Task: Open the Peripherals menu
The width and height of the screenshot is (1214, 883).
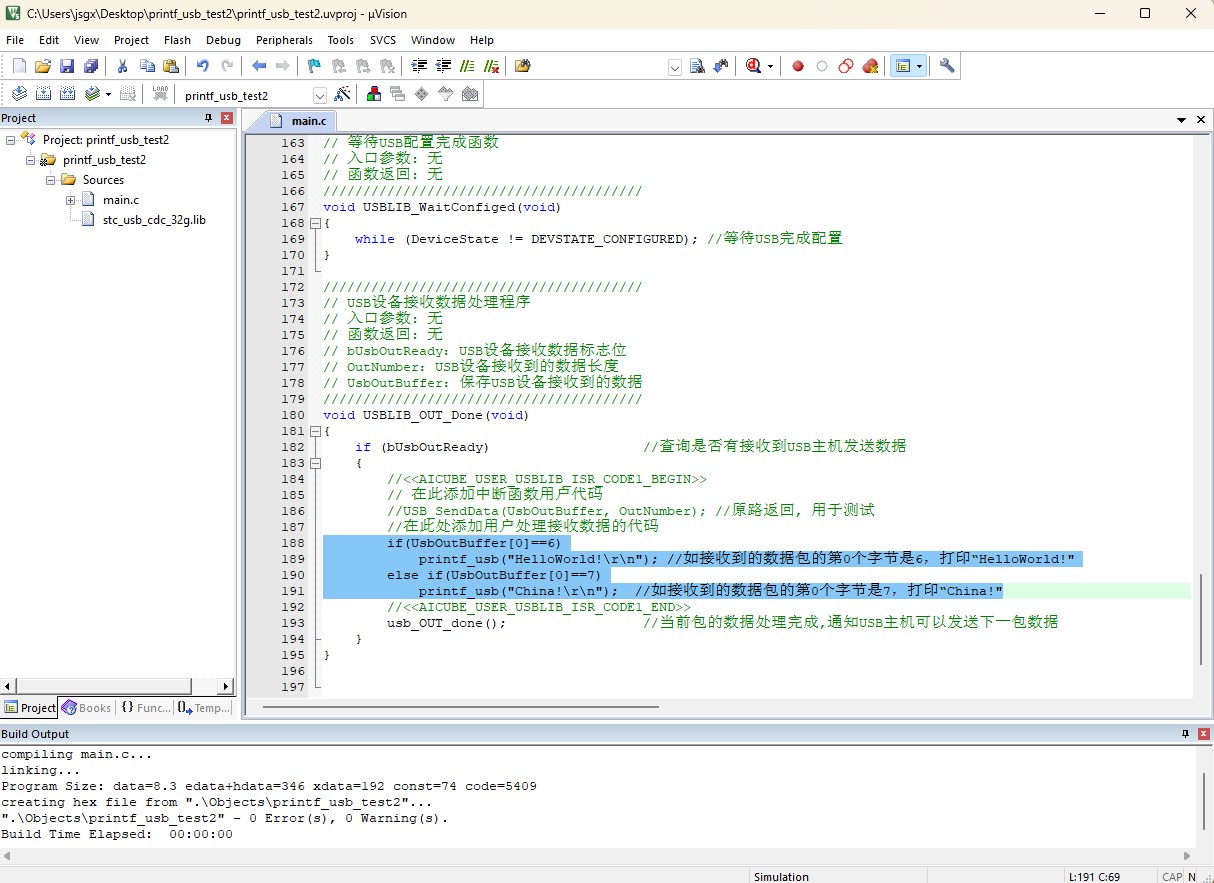Action: (x=284, y=40)
